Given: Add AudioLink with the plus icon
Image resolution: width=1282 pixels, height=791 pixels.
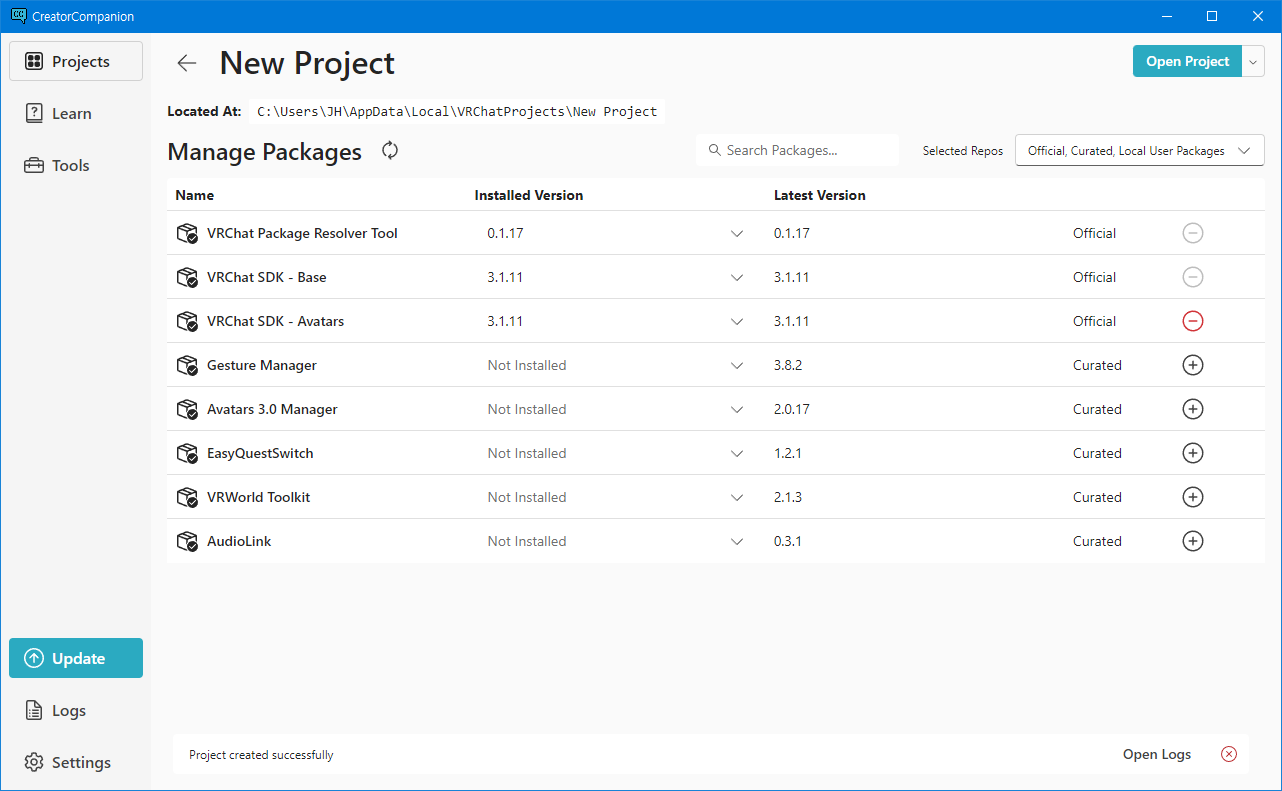Looking at the screenshot, I should 1192,541.
